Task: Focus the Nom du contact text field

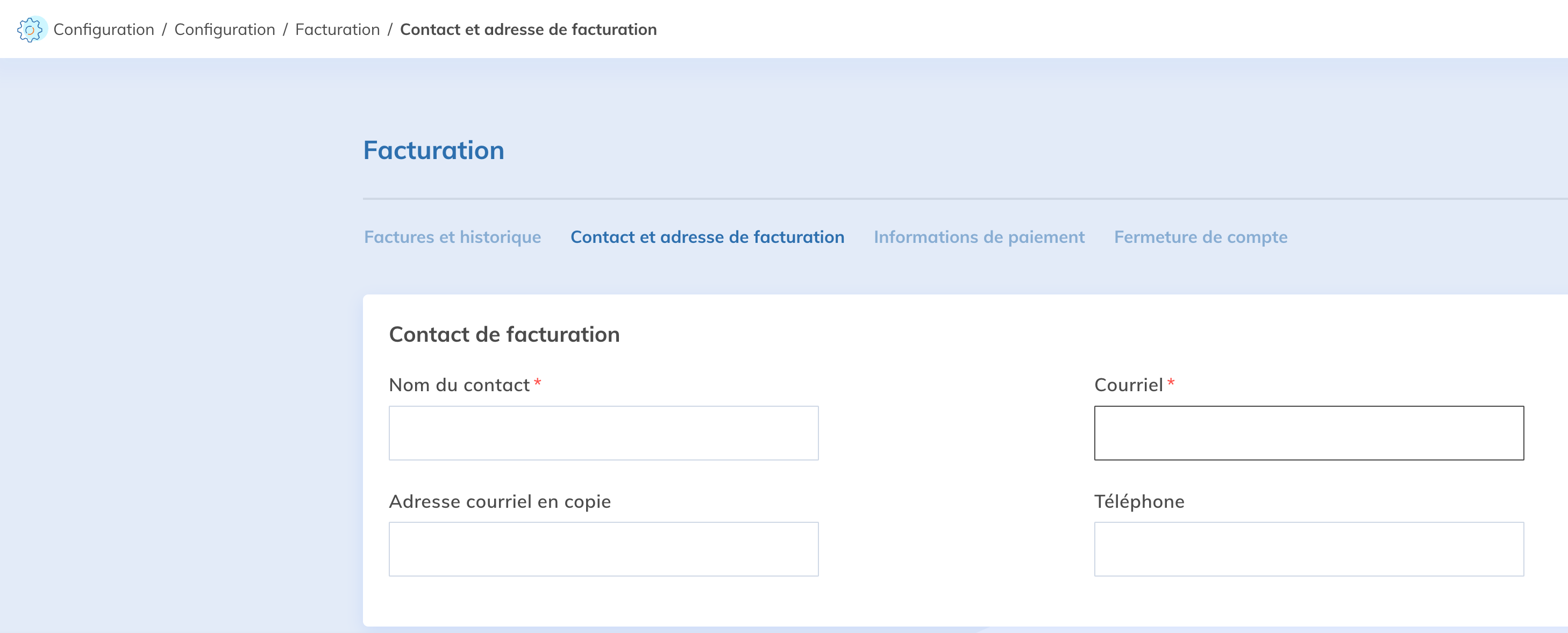Action: click(603, 433)
